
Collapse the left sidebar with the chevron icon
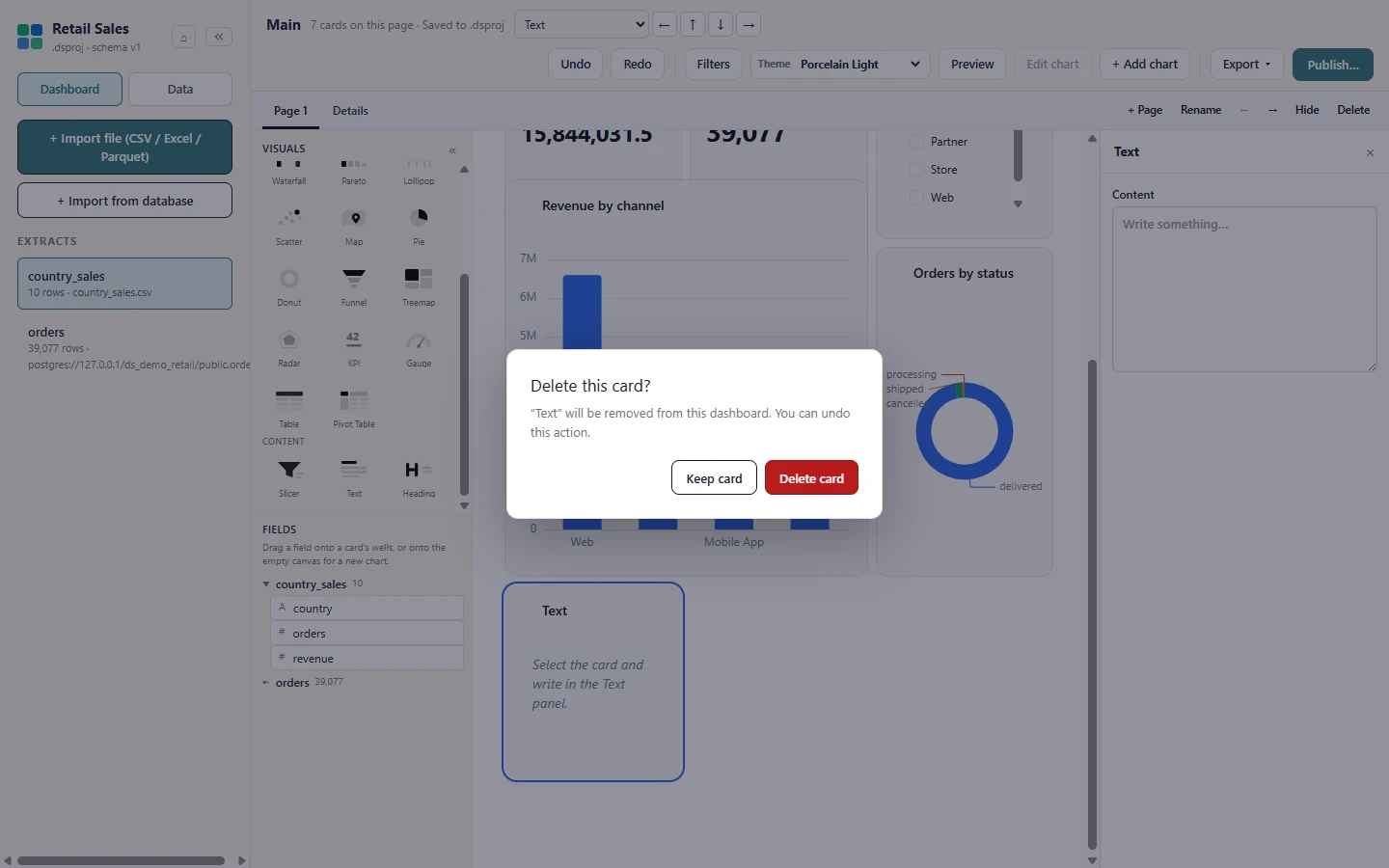[219, 37]
